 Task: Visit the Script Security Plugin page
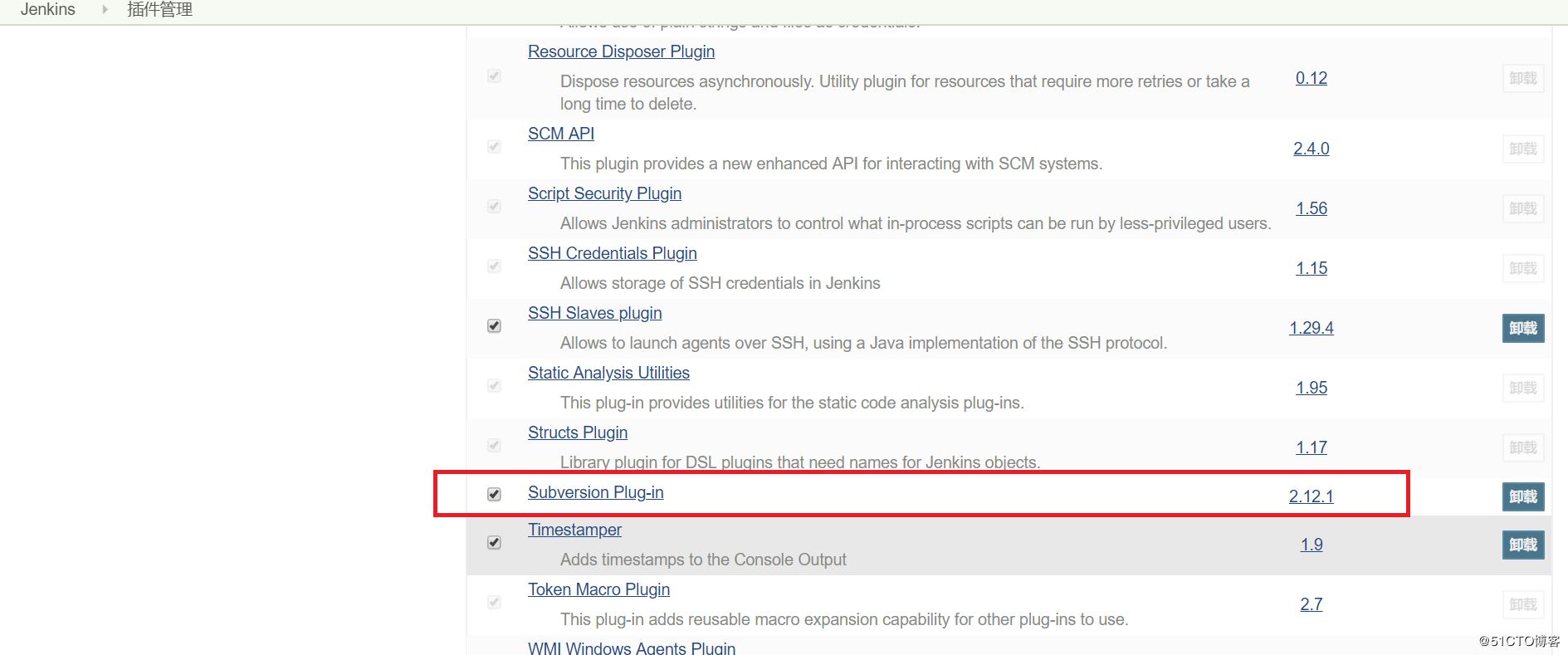(604, 193)
